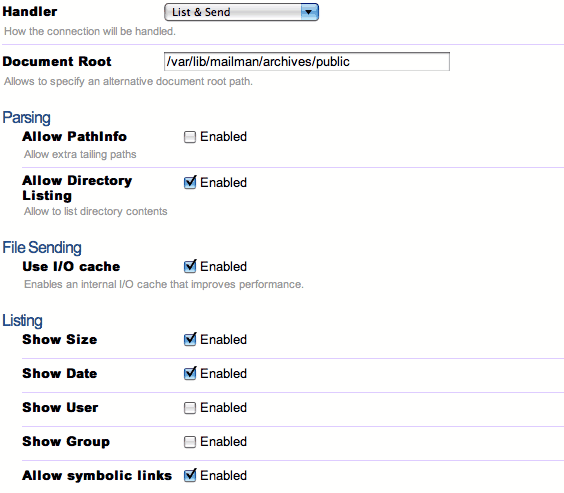The height and width of the screenshot is (493, 564).
Task: Click the Parsing section heading
Action: point(26,118)
